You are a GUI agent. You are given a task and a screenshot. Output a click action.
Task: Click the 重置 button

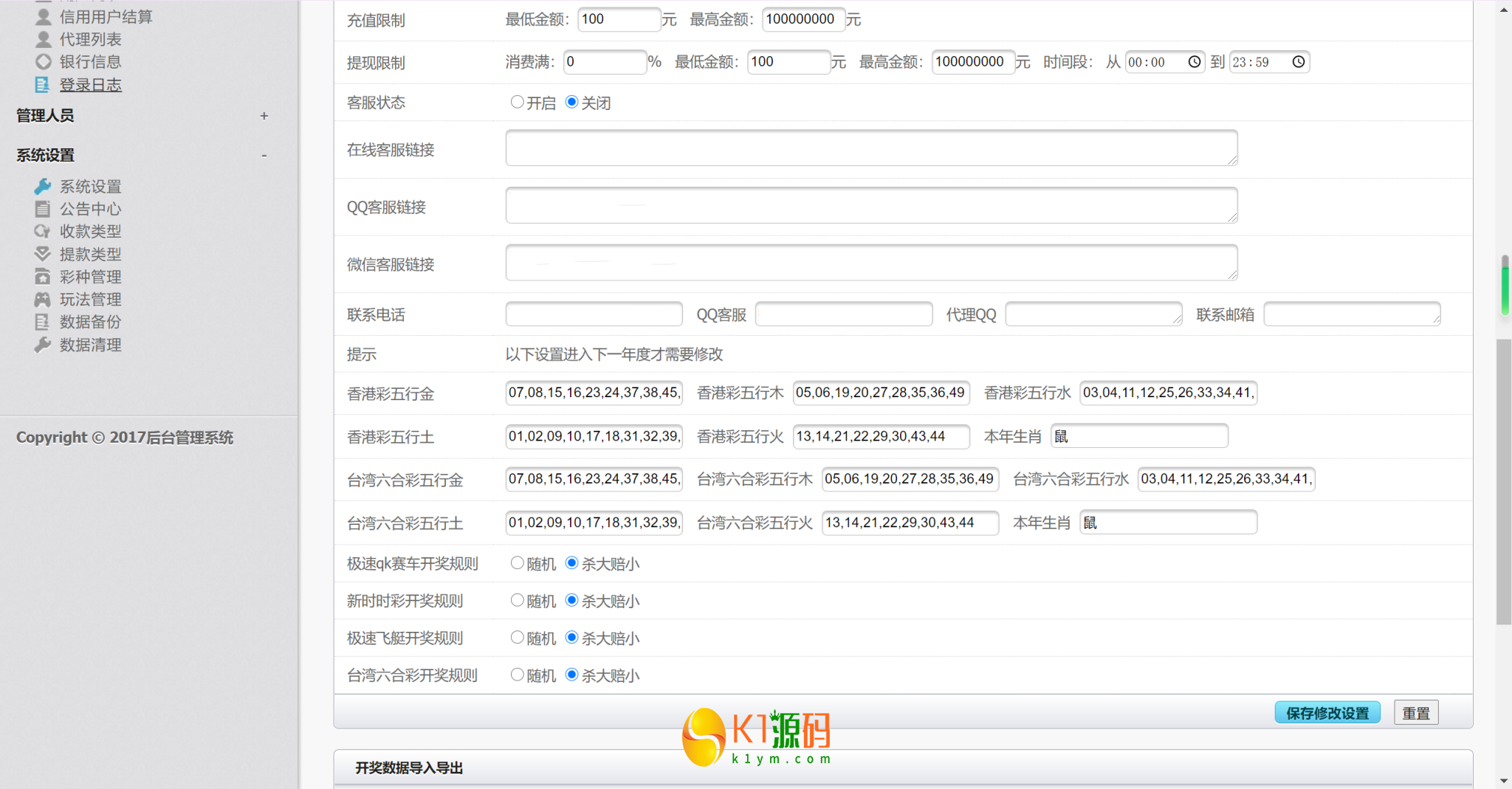(x=1416, y=713)
